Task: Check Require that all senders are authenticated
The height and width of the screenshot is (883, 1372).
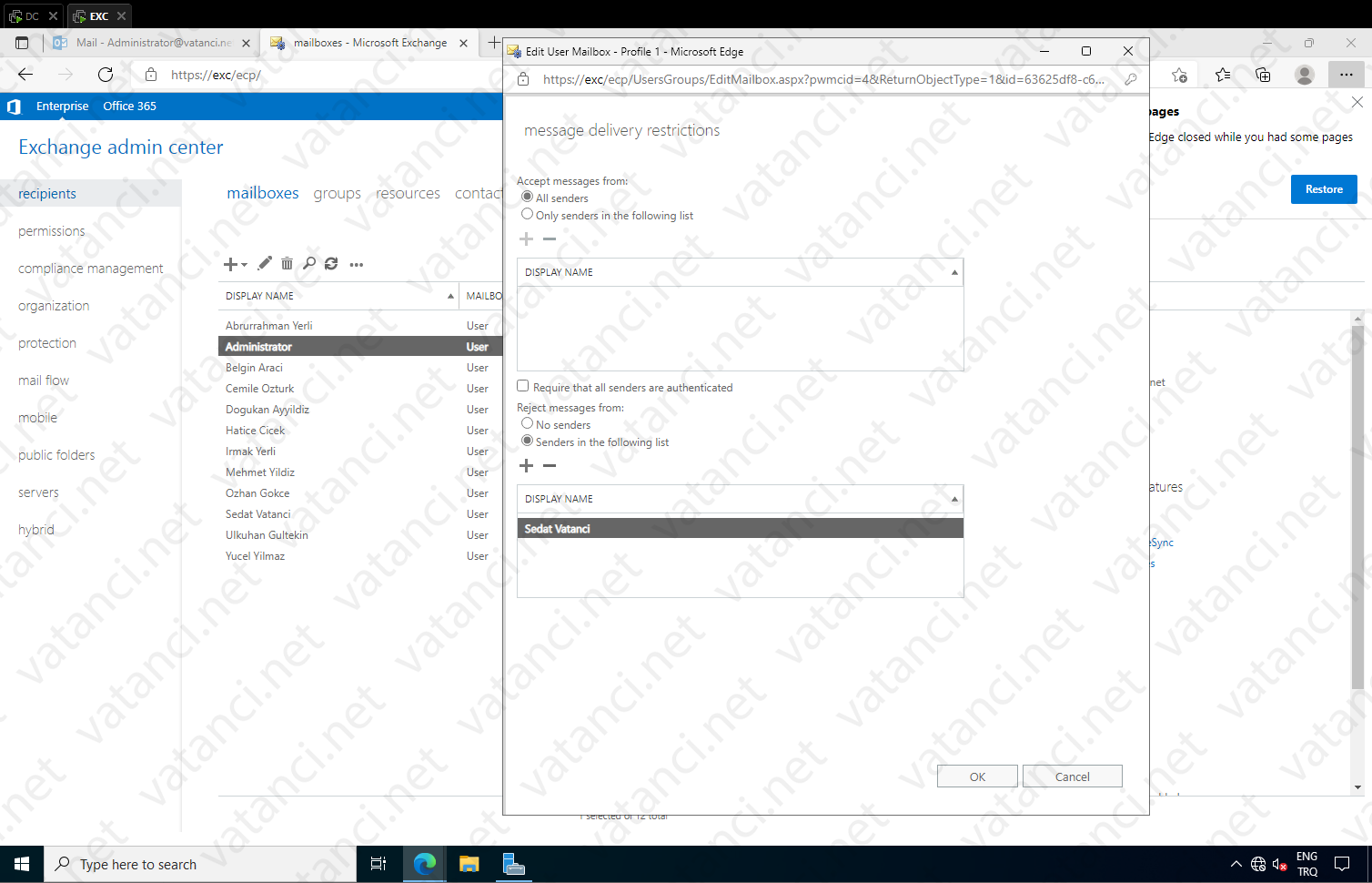Action: click(523, 386)
